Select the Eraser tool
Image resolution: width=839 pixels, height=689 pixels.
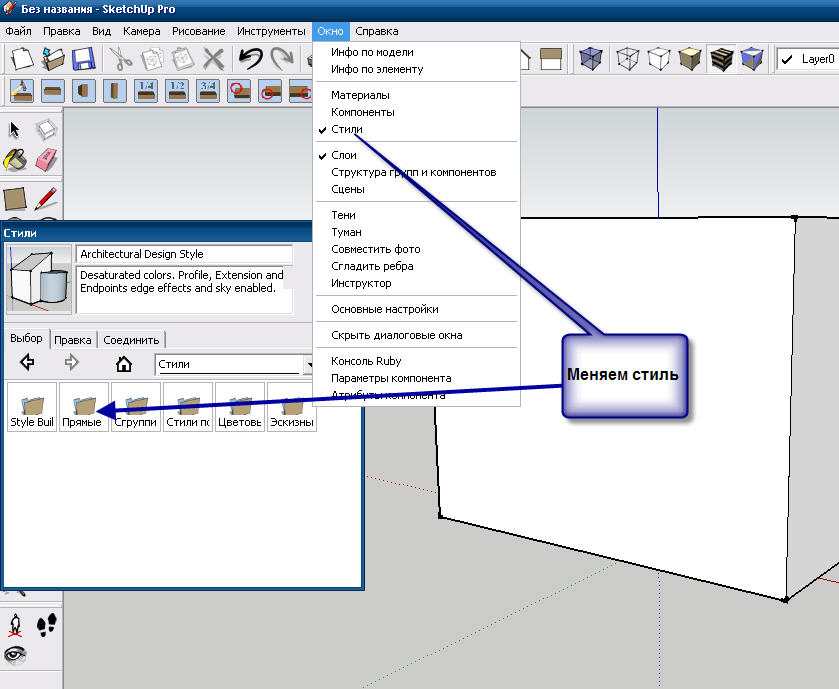[46, 159]
